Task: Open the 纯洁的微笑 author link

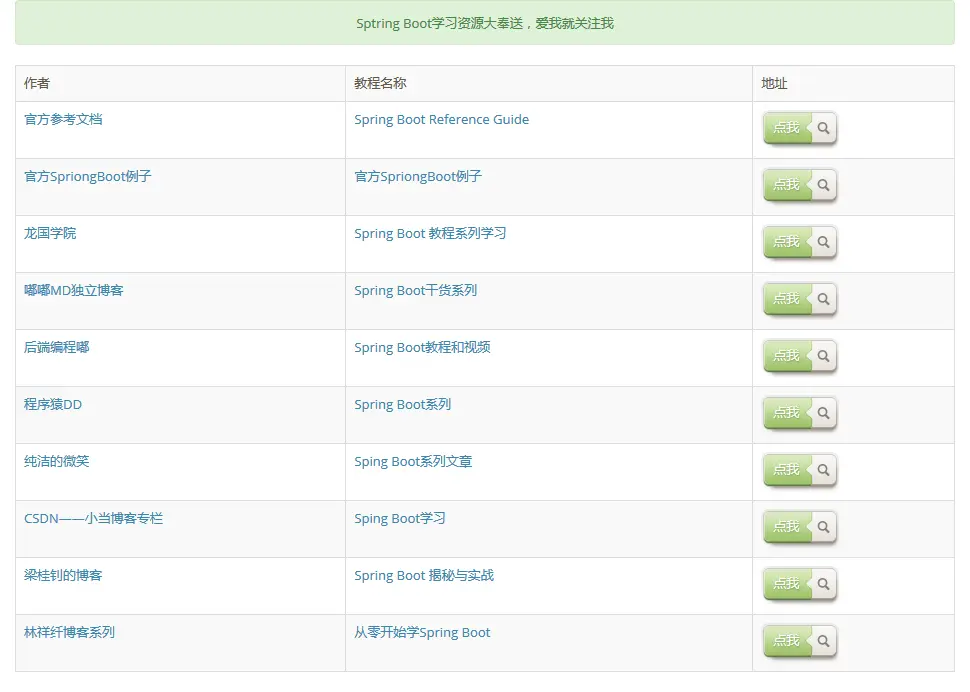Action: pos(56,461)
